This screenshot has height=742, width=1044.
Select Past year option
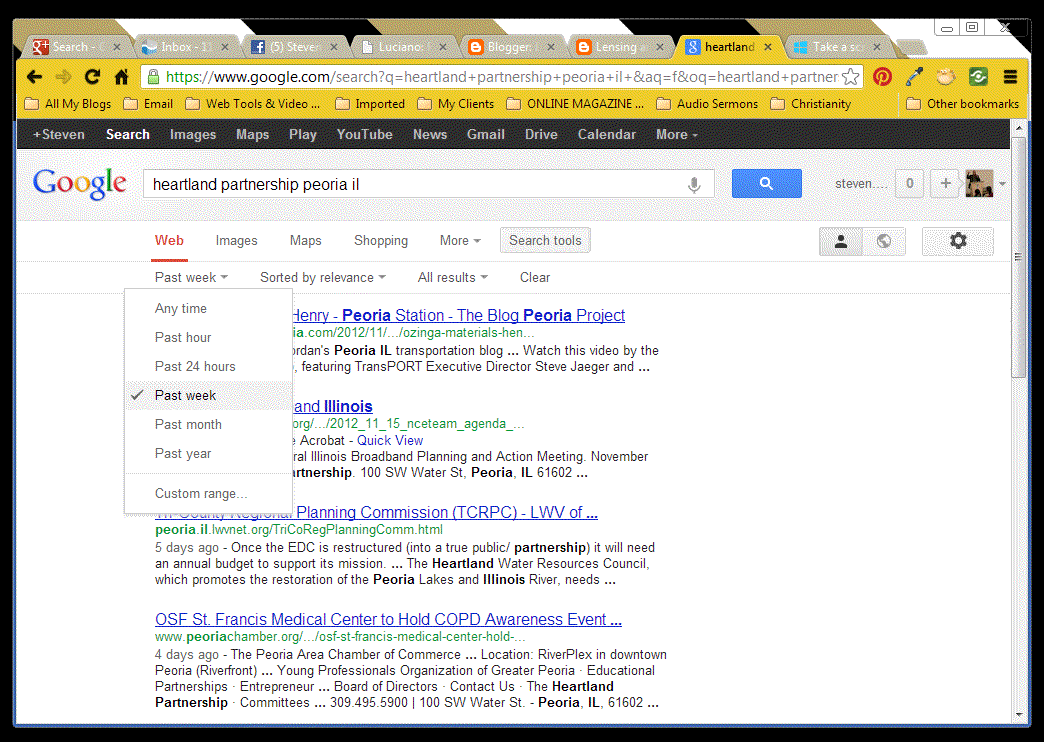click(208, 454)
